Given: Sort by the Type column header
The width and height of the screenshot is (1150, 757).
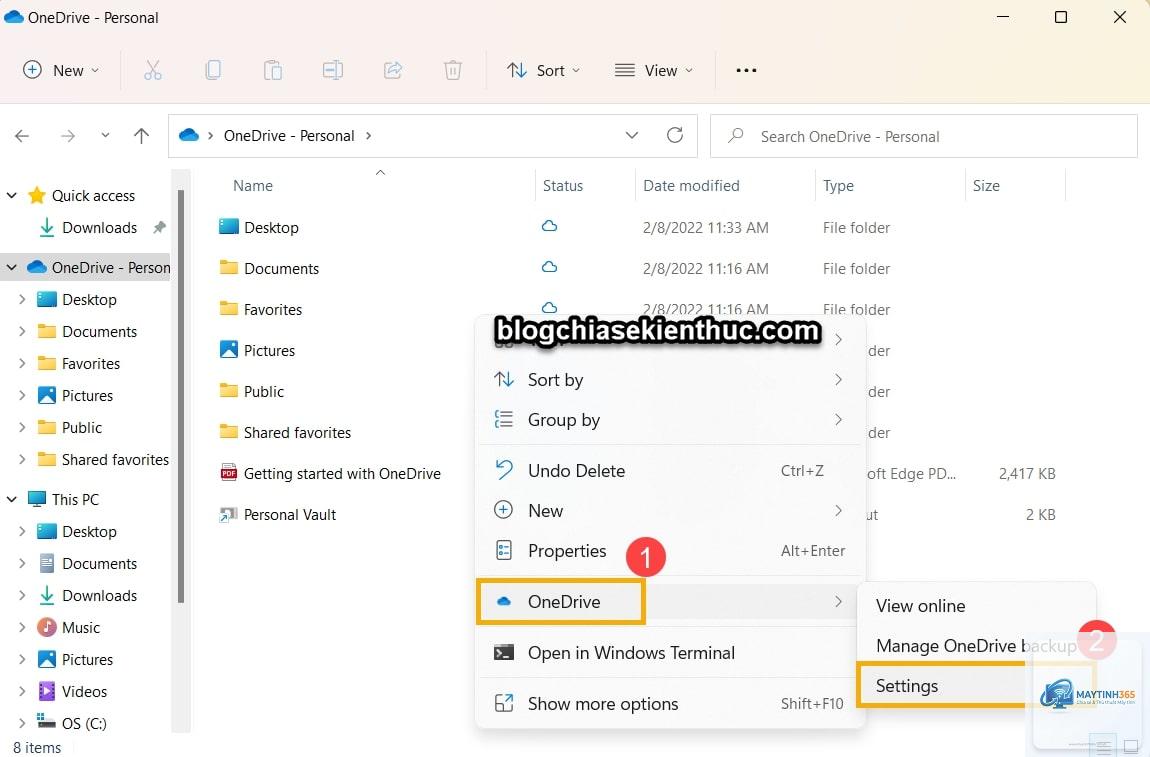Looking at the screenshot, I should tap(838, 186).
